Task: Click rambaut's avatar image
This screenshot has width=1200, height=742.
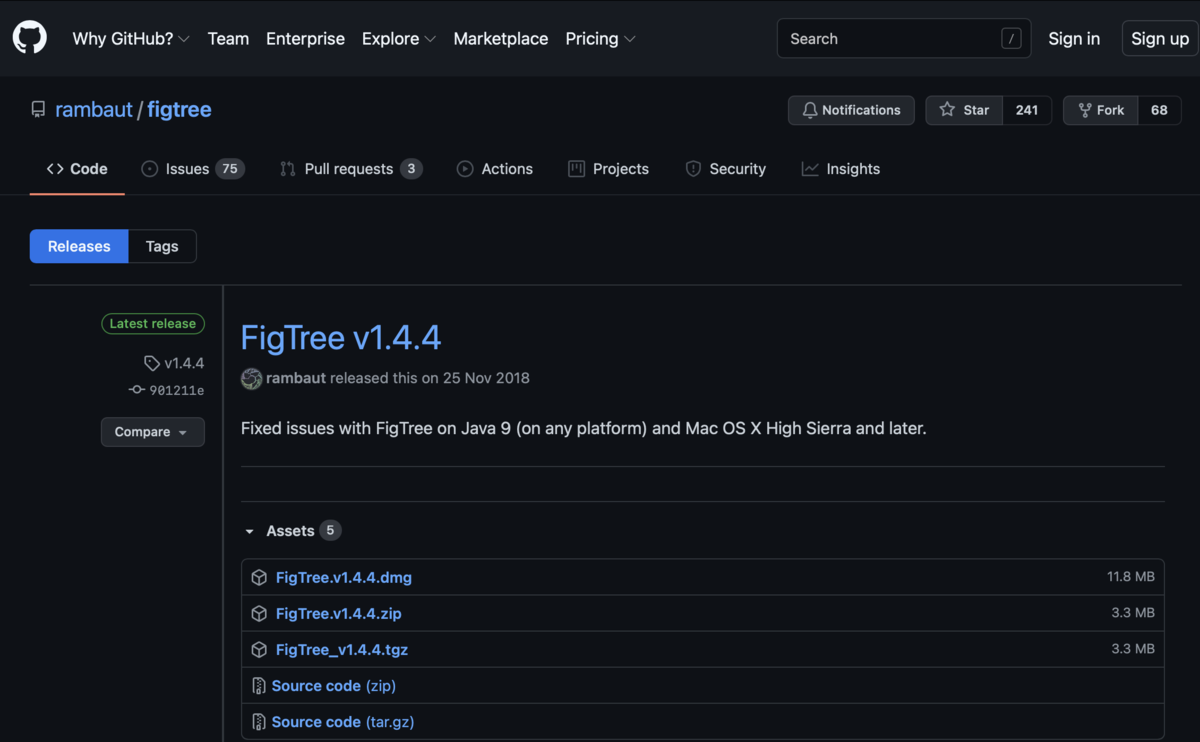Action: (x=251, y=378)
